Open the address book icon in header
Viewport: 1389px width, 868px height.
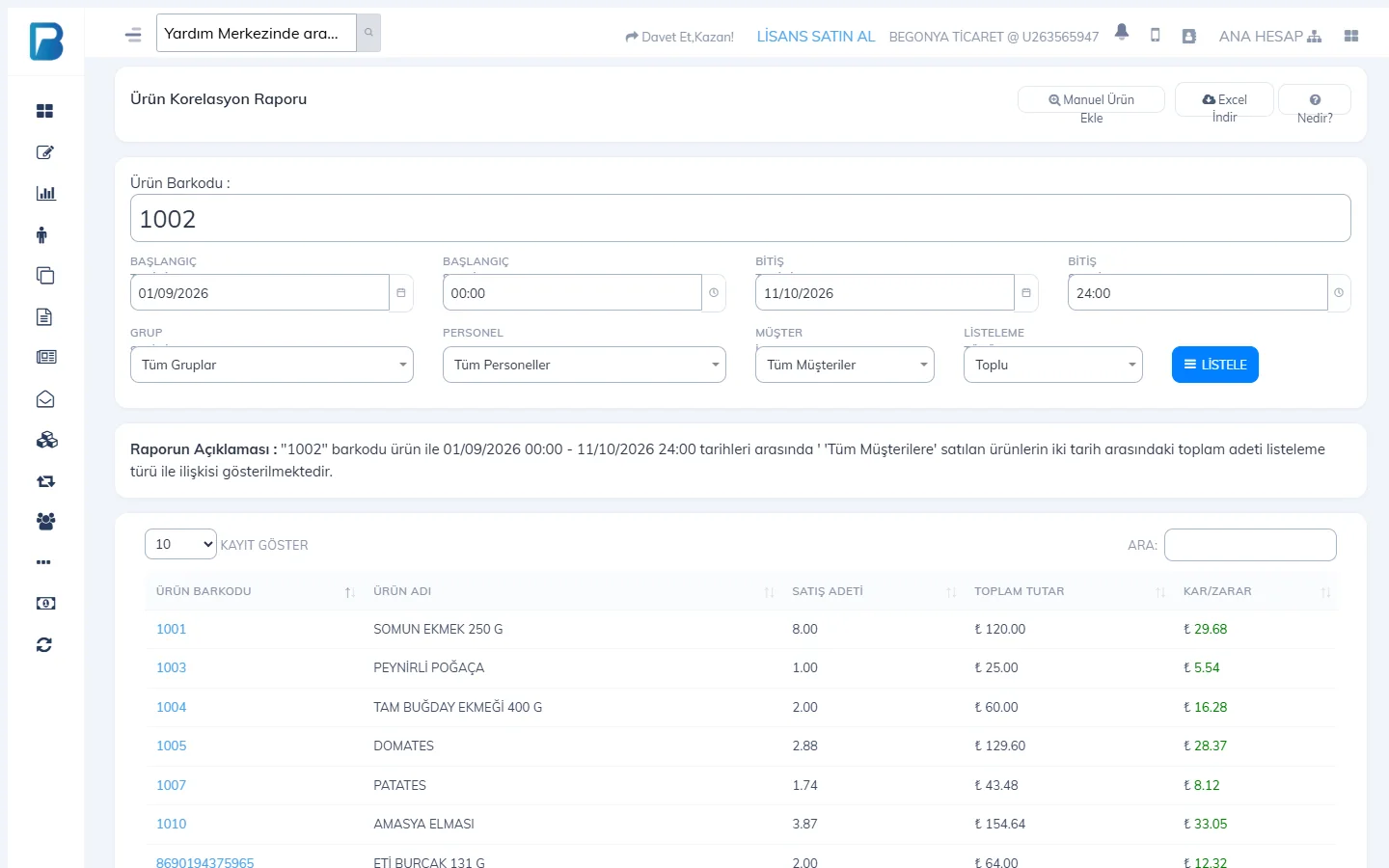1189,36
